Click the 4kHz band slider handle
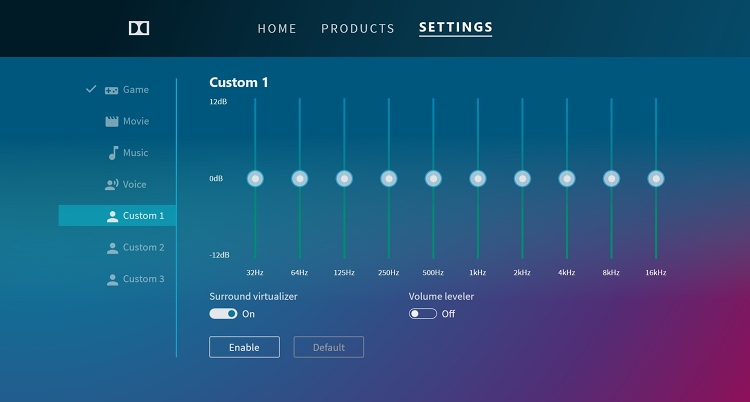This screenshot has height=402, width=750. point(567,179)
